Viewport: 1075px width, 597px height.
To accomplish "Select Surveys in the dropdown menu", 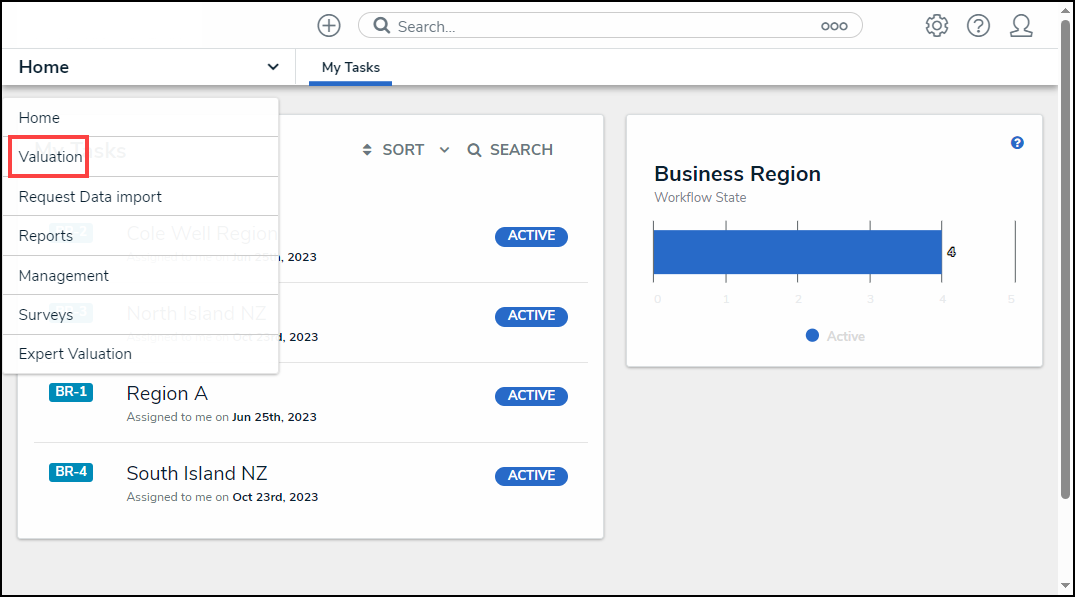I will 141,315.
